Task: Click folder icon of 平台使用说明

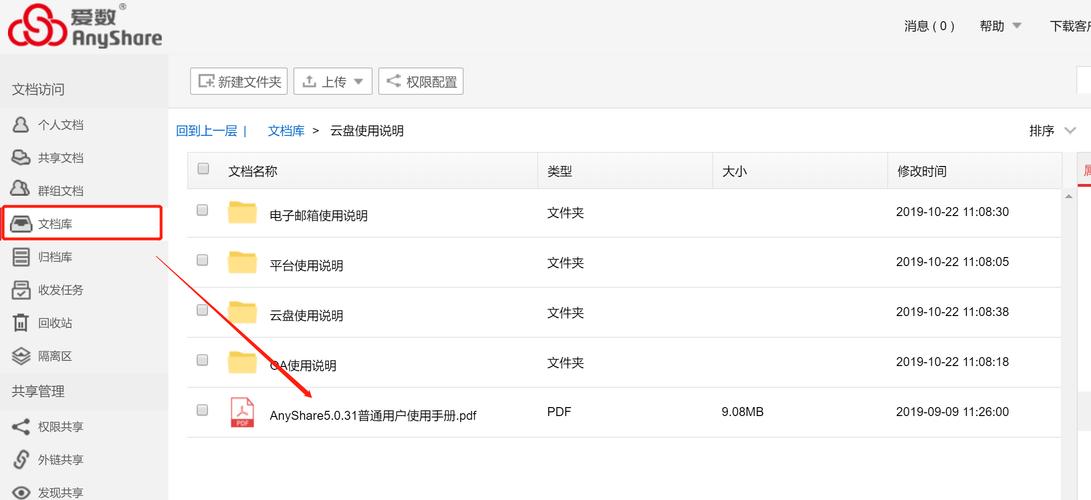Action: click(x=242, y=262)
